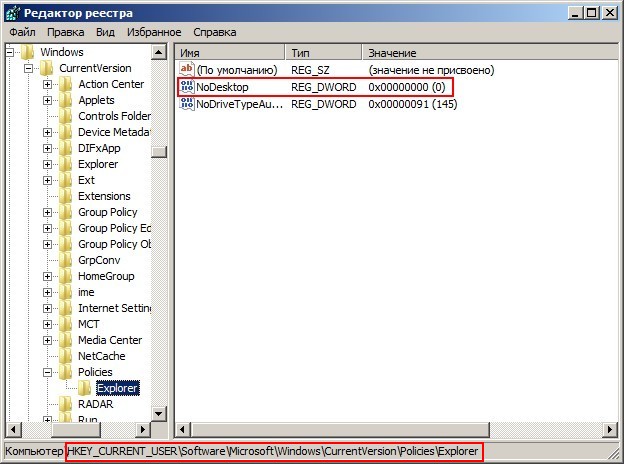The width and height of the screenshot is (624, 464).
Task: Click the NoDesktop DWORD value icon
Action: point(186,87)
